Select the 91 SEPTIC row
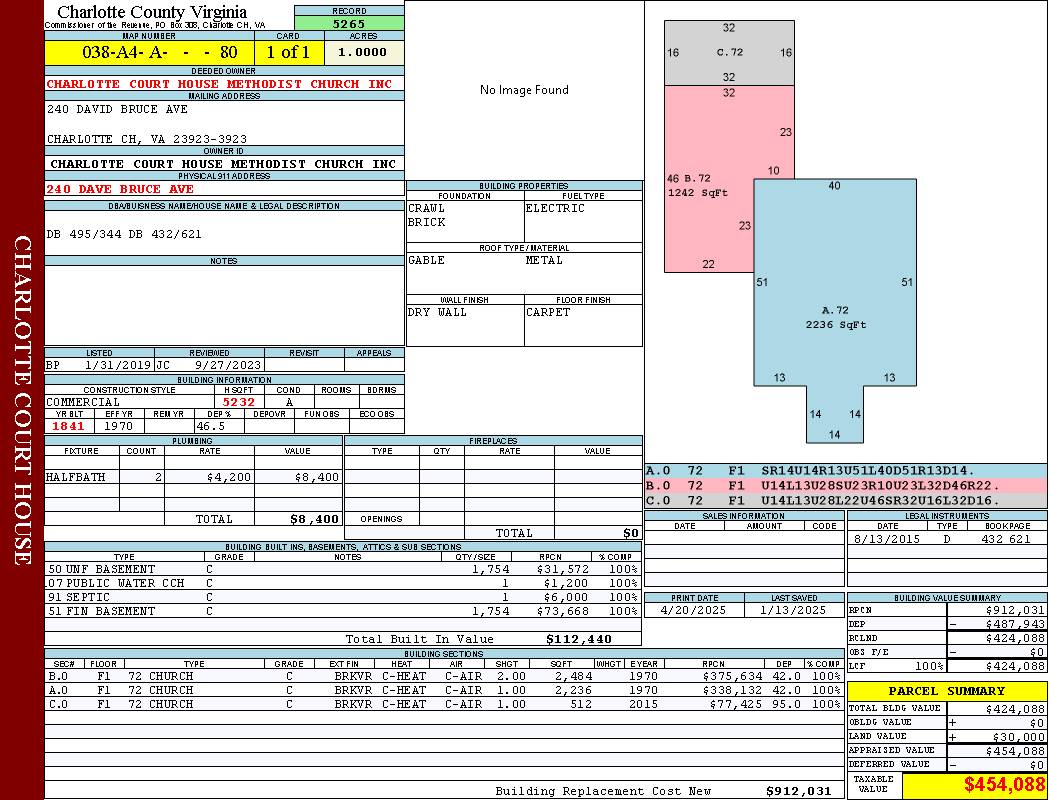Viewport: 1050px width, 800px height. 343,597
